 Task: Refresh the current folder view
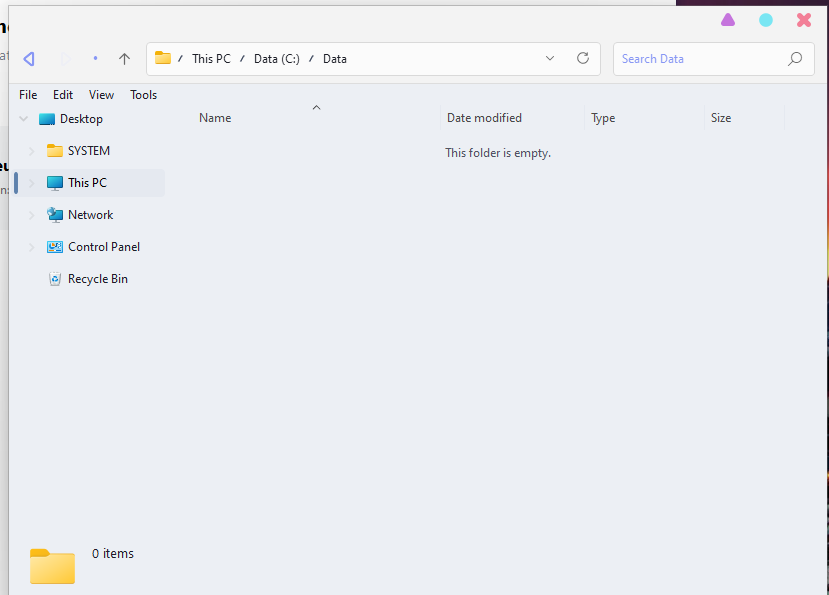(x=583, y=59)
